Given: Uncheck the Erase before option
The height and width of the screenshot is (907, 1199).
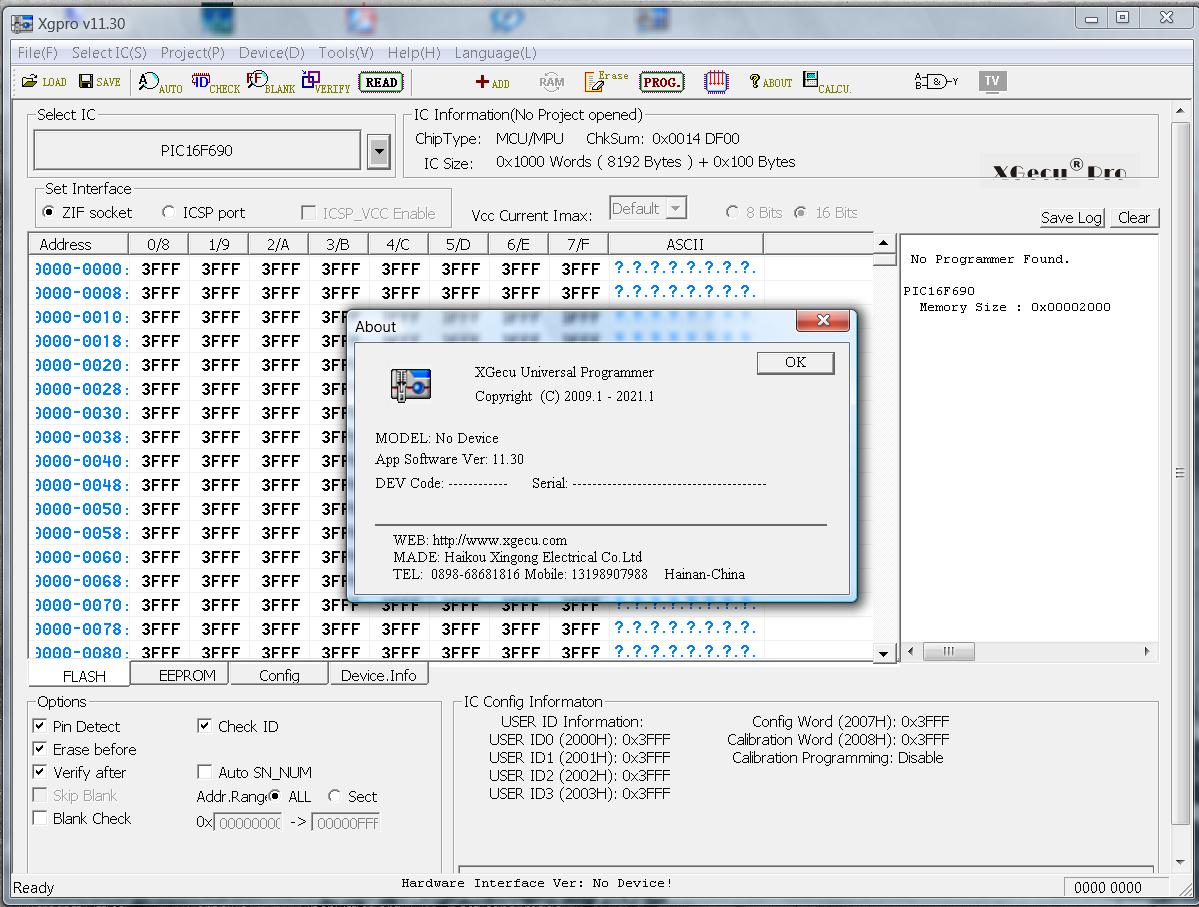Looking at the screenshot, I should tap(40, 748).
